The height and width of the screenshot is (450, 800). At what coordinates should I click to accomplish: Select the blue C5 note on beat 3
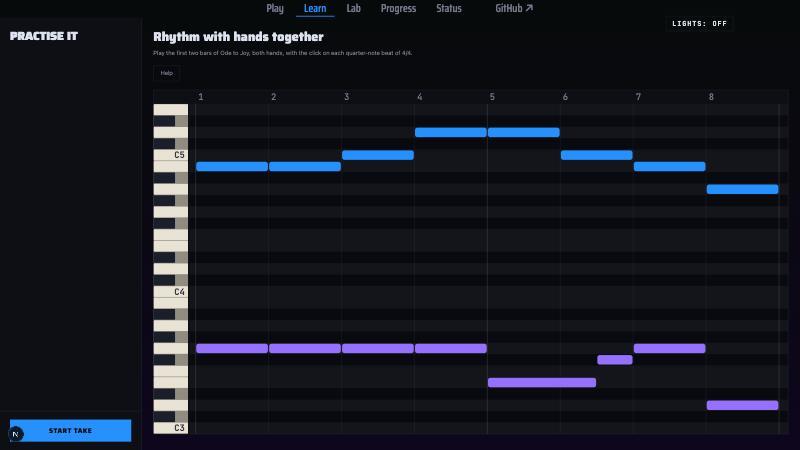click(x=378, y=155)
